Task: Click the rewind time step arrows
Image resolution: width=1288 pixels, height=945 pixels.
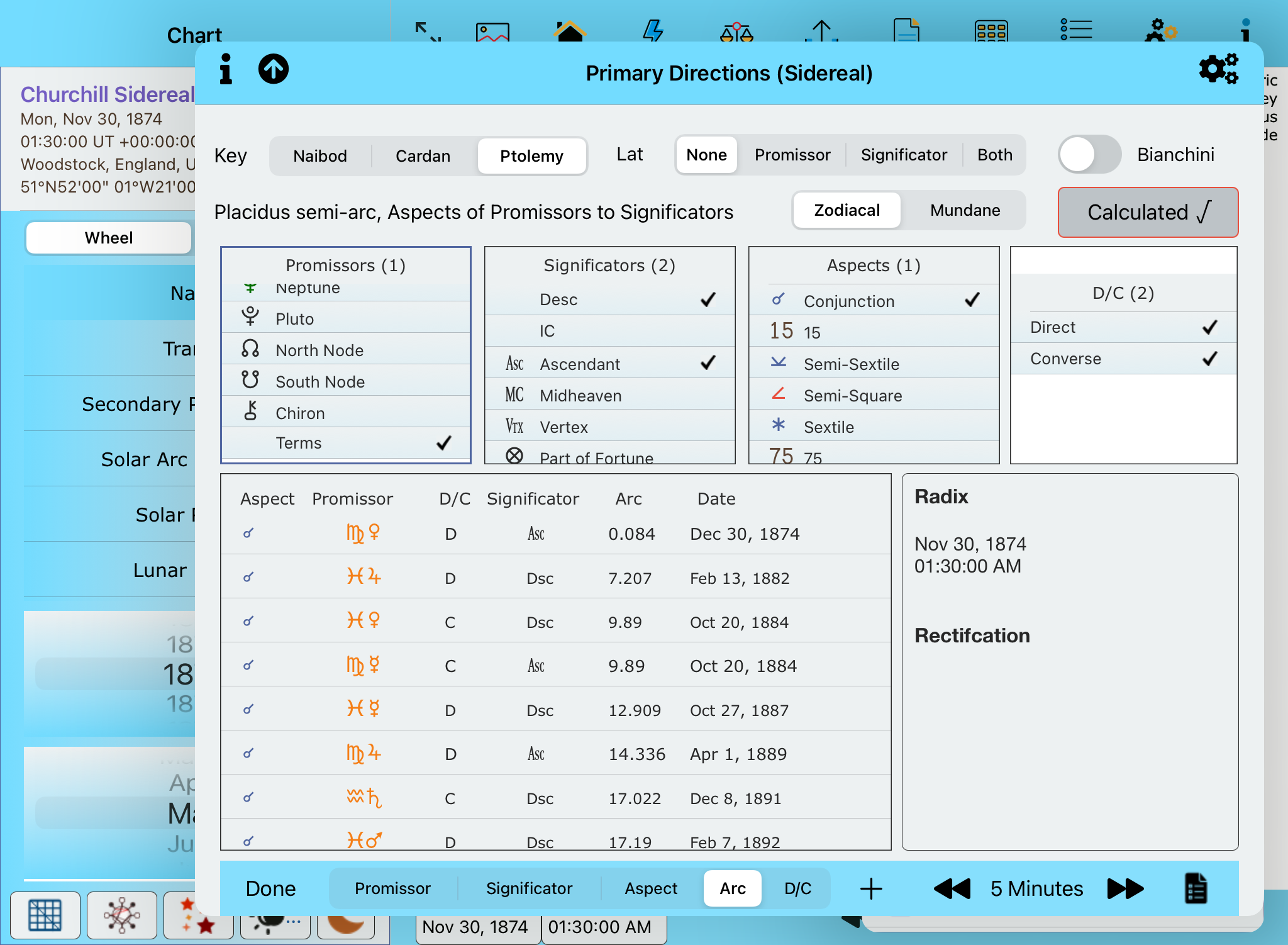Action: click(952, 888)
